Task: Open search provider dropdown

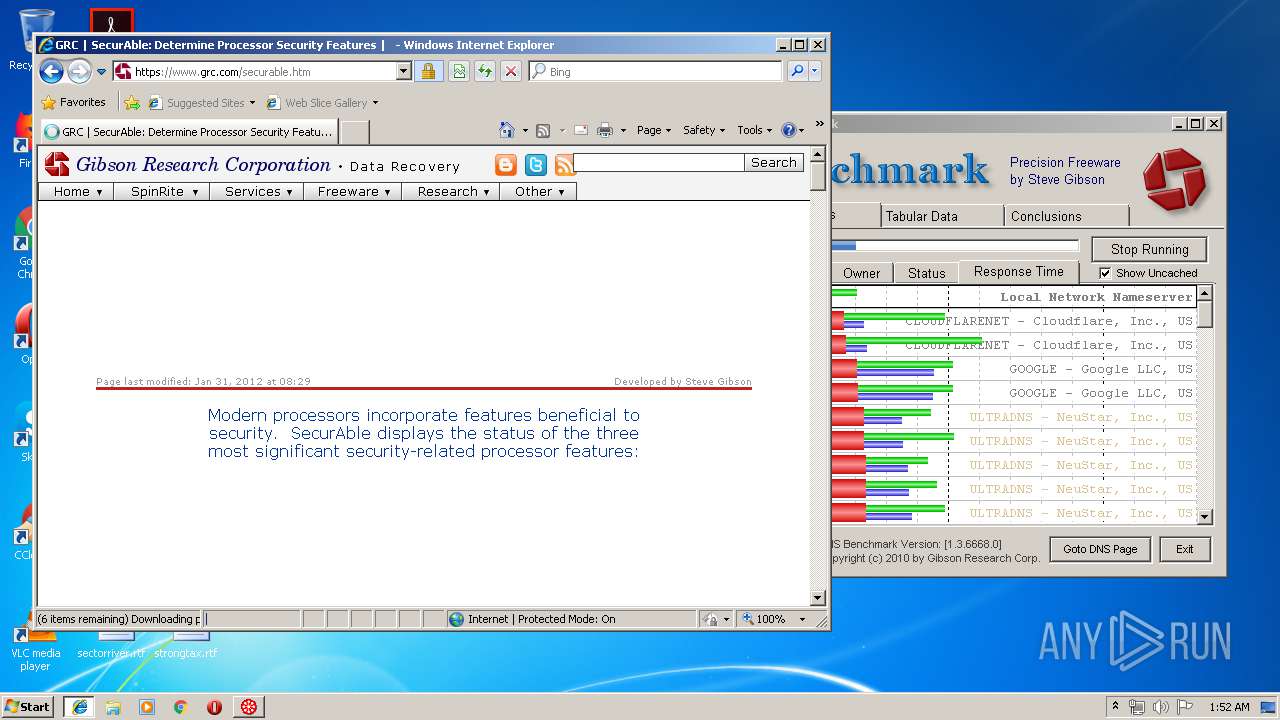Action: 815,71
